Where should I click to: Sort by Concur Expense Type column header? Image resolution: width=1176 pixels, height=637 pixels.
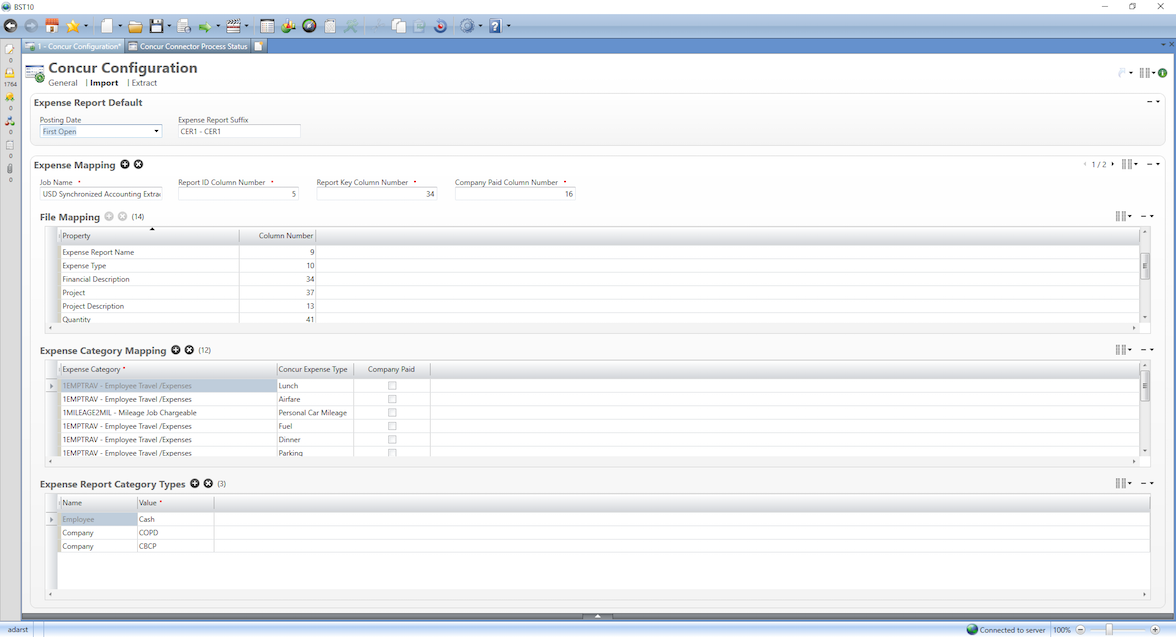(314, 369)
